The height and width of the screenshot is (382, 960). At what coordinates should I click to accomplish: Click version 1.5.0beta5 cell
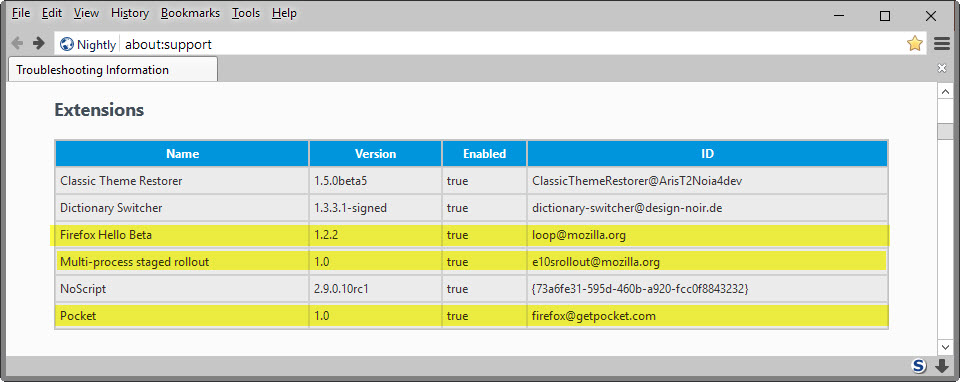(x=375, y=181)
